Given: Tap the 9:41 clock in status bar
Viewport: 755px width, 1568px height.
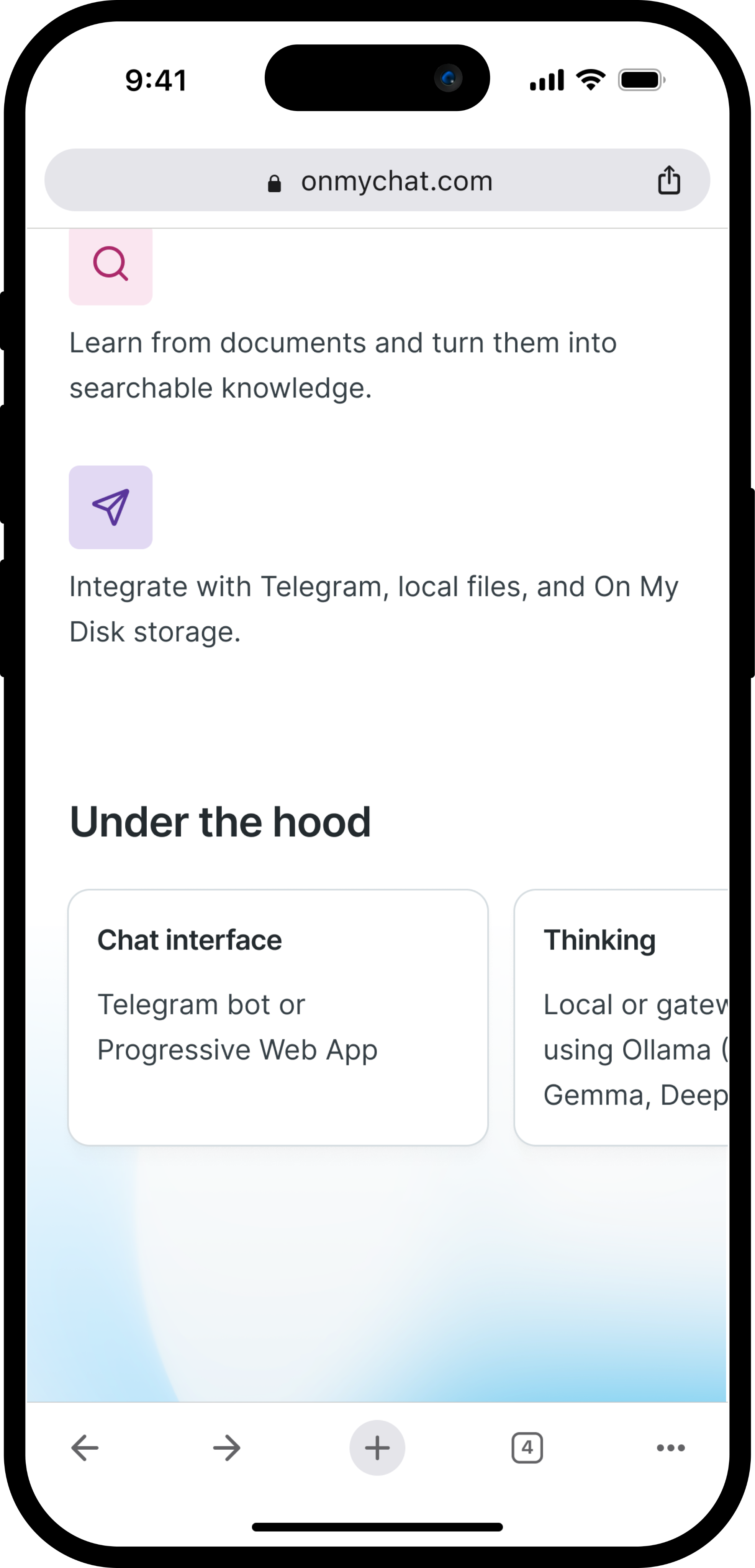Looking at the screenshot, I should tap(156, 80).
